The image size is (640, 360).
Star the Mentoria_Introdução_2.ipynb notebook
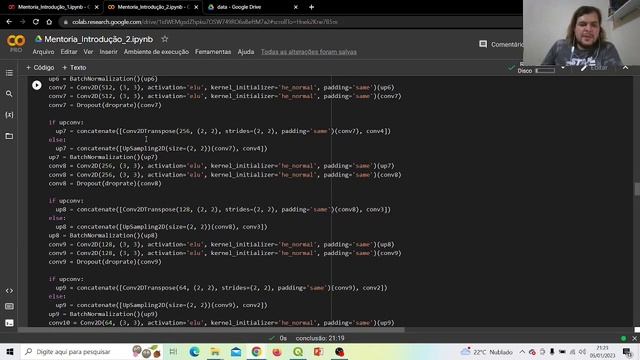(164, 39)
